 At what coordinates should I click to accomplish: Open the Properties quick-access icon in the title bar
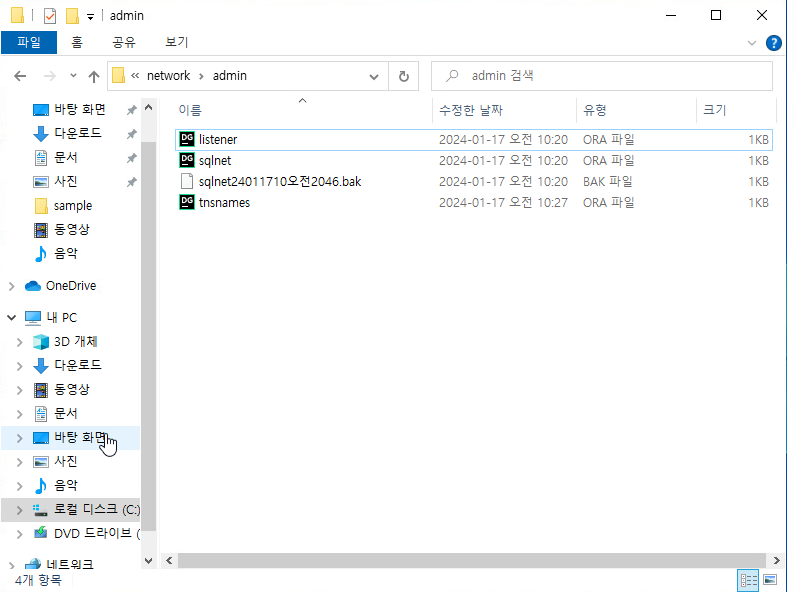(x=50, y=16)
